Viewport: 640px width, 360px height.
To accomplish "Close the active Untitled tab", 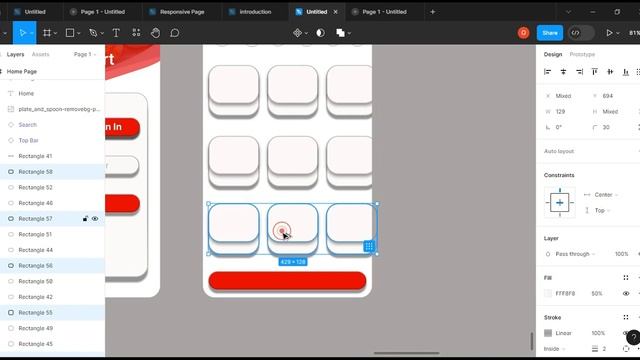I will (336, 12).
